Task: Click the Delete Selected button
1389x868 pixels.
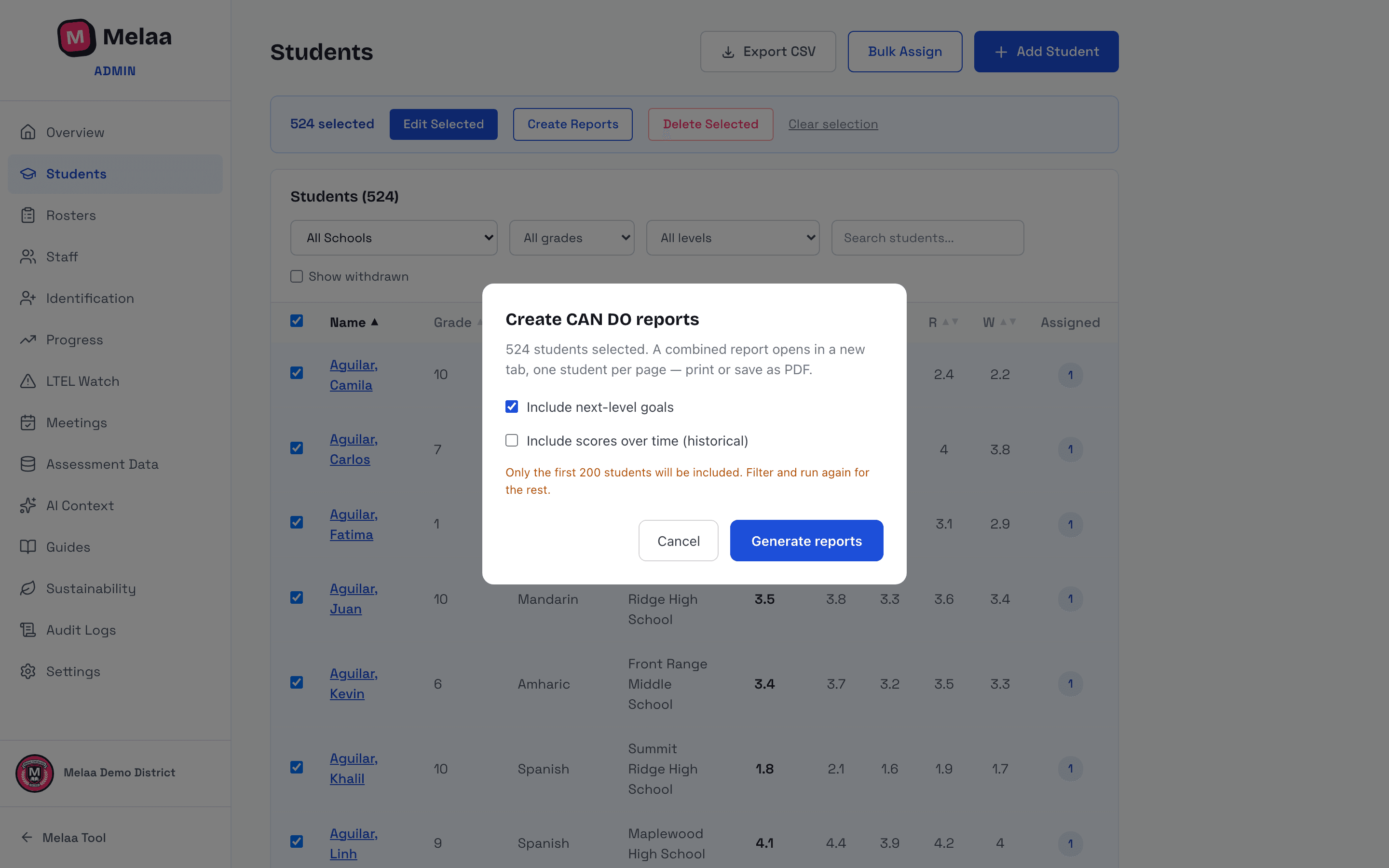Action: (x=710, y=124)
